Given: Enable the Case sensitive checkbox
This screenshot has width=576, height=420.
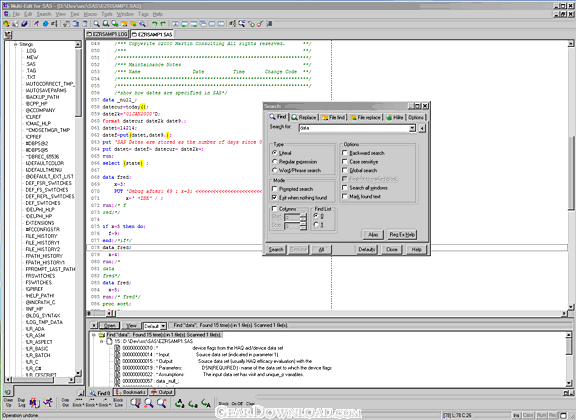Looking at the screenshot, I should click(x=345, y=161).
